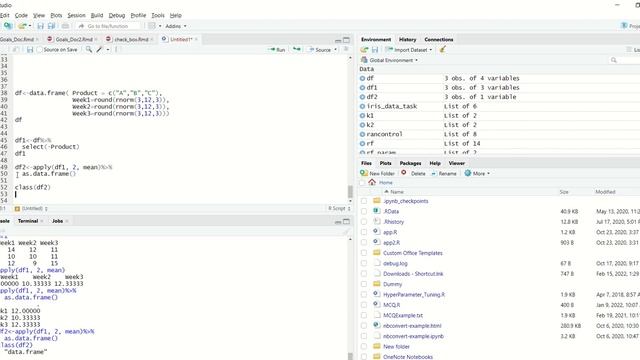
Task: Open the More dropdown in Files pane
Action: click(477, 173)
